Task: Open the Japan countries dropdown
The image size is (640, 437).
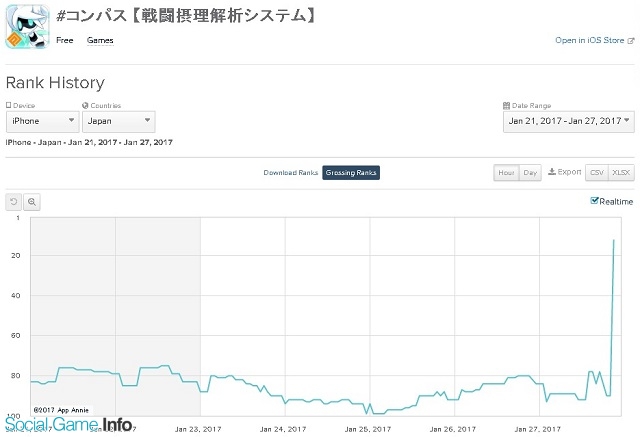Action: point(118,121)
